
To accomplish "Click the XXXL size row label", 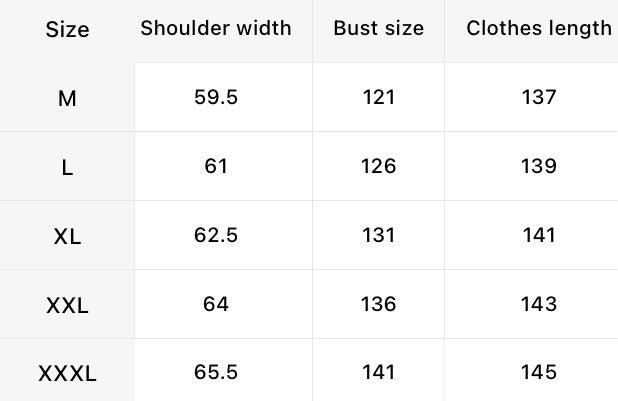I will point(67,374).
